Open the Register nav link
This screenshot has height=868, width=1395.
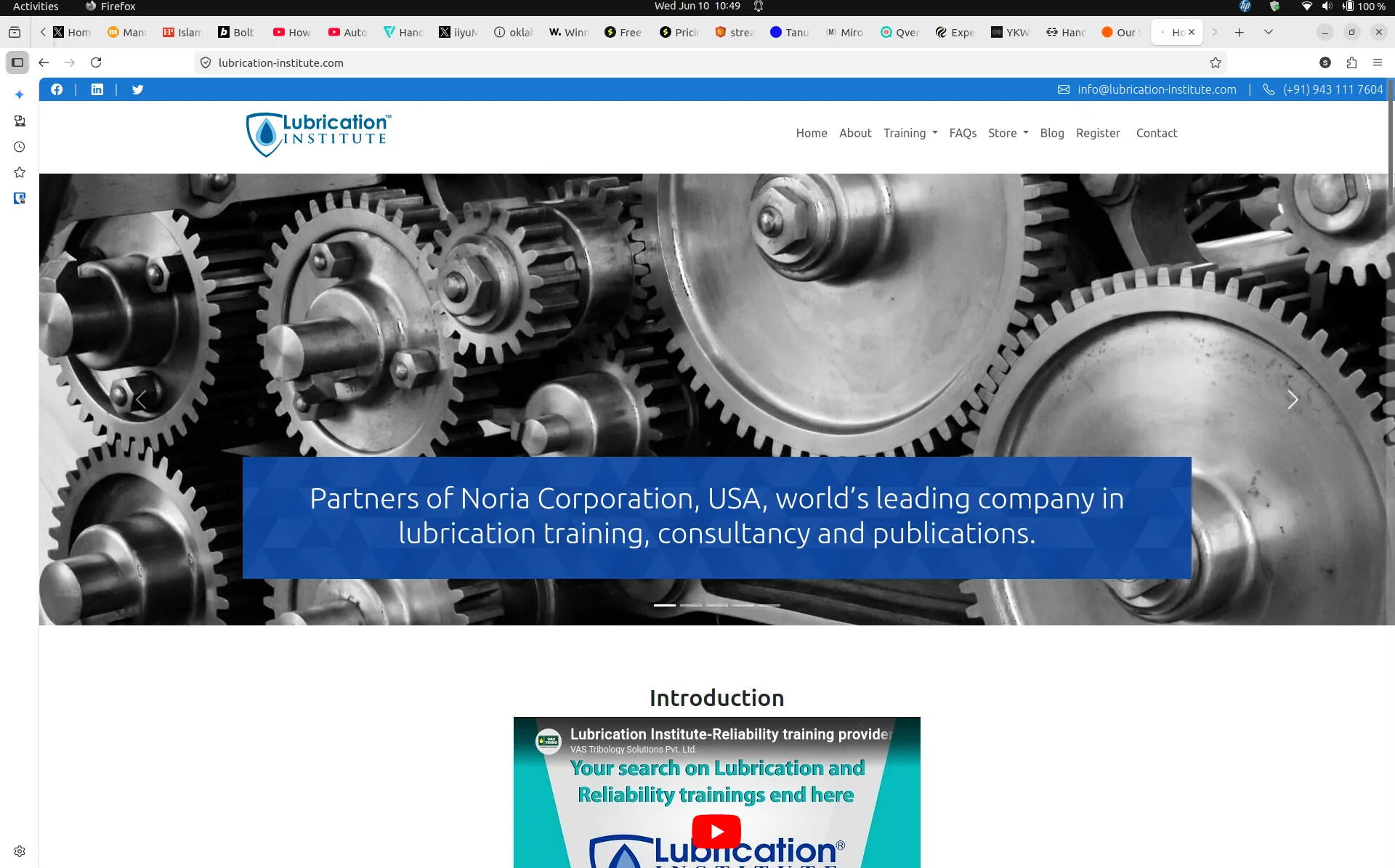point(1098,133)
